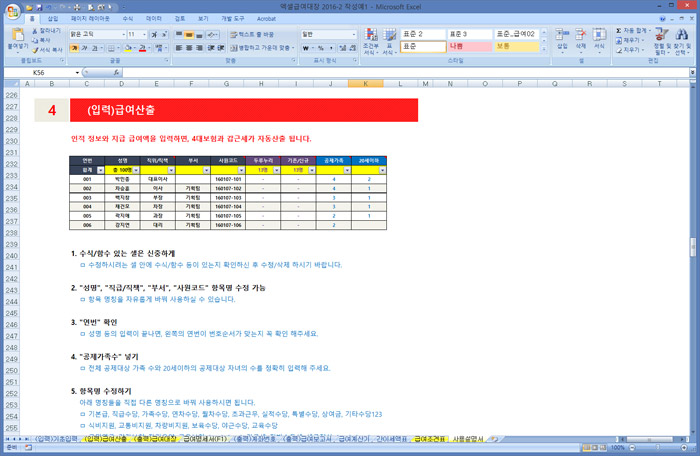Click the Format Painter (서식 복사) button

click(47, 50)
